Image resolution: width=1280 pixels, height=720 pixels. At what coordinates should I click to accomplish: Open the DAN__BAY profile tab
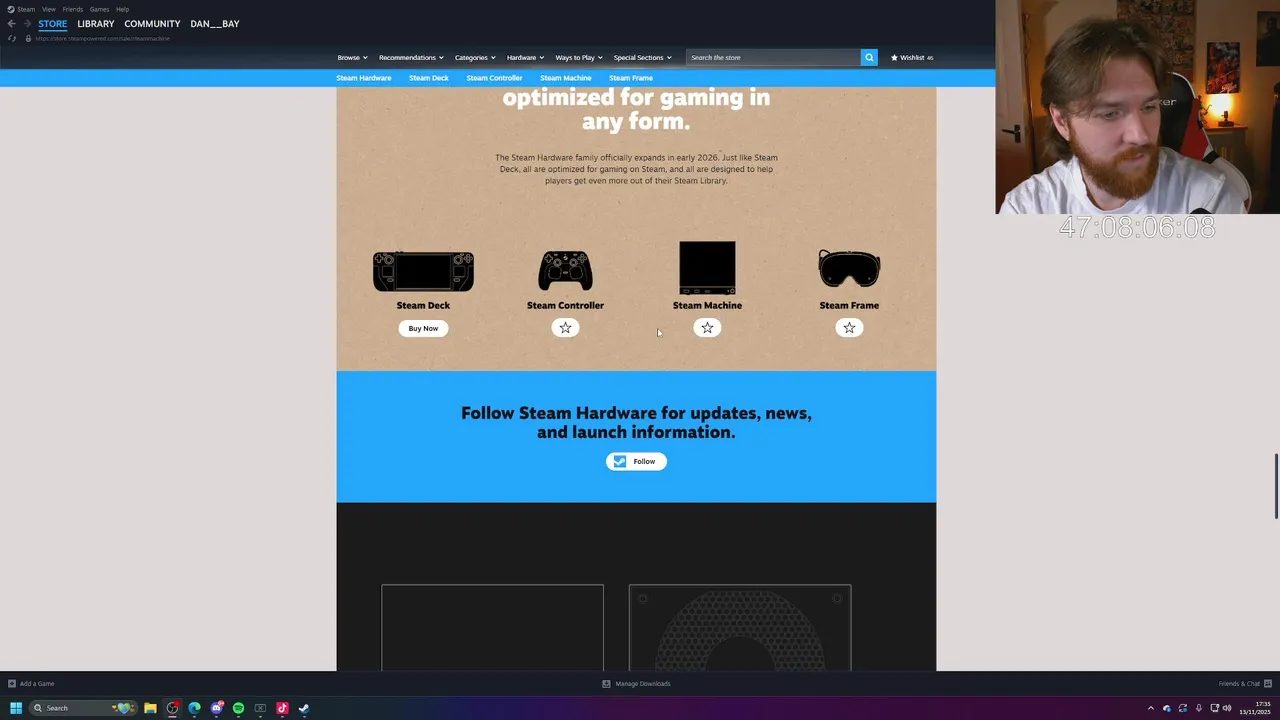click(215, 23)
